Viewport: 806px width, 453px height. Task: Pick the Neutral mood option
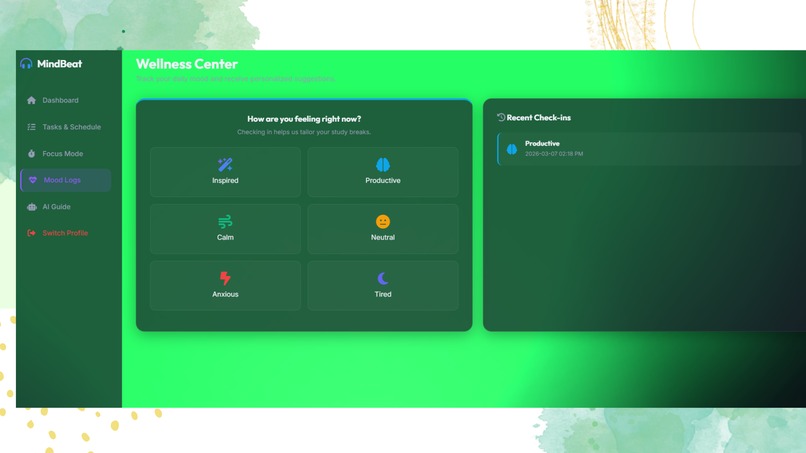tap(383, 229)
